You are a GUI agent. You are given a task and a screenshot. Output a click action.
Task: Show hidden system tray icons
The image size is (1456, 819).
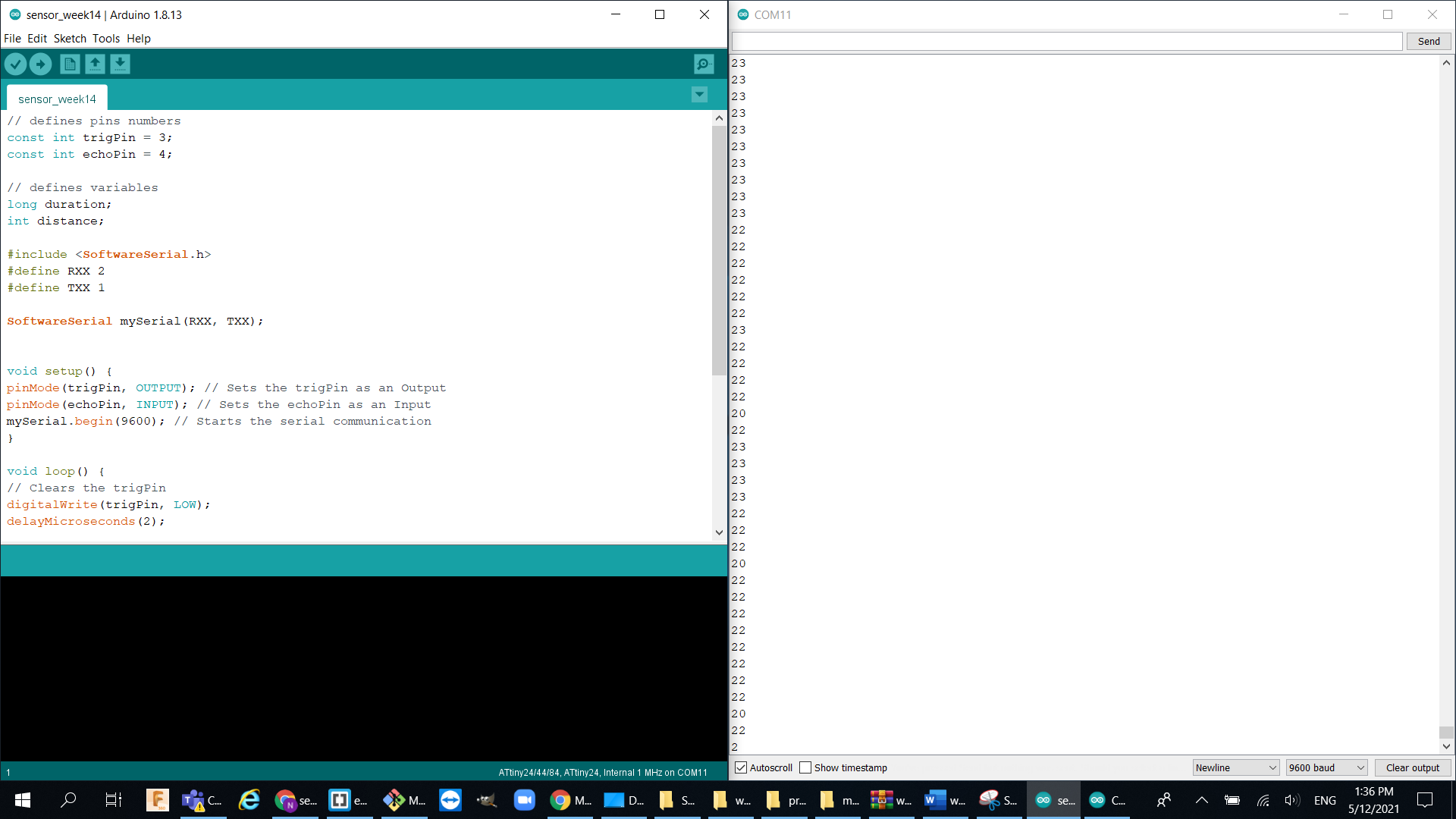(1202, 800)
